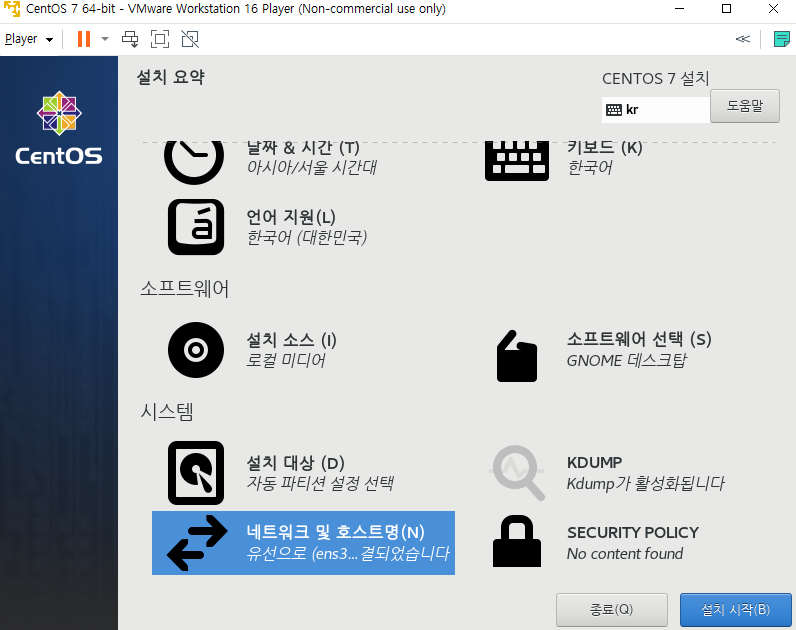Collapse toolbar devices with double-chevron icon
This screenshot has height=630, width=796.
coord(743,39)
